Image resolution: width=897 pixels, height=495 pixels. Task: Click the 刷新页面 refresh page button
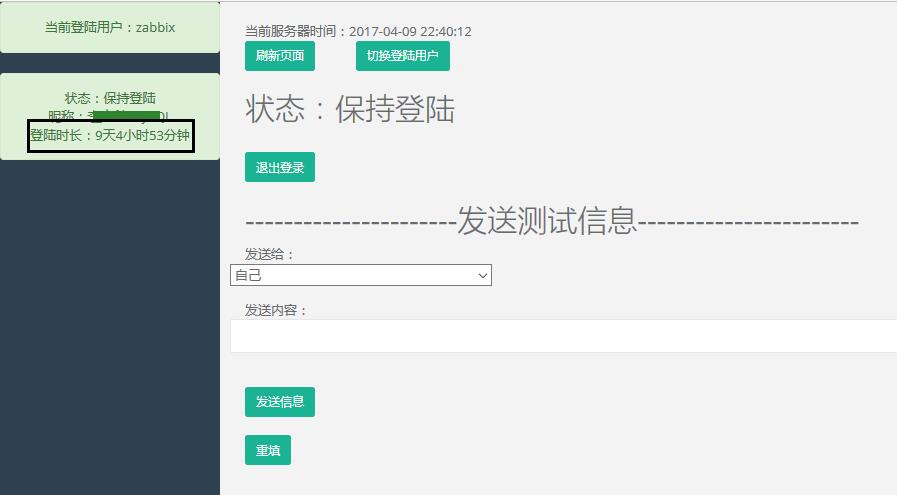tap(280, 56)
